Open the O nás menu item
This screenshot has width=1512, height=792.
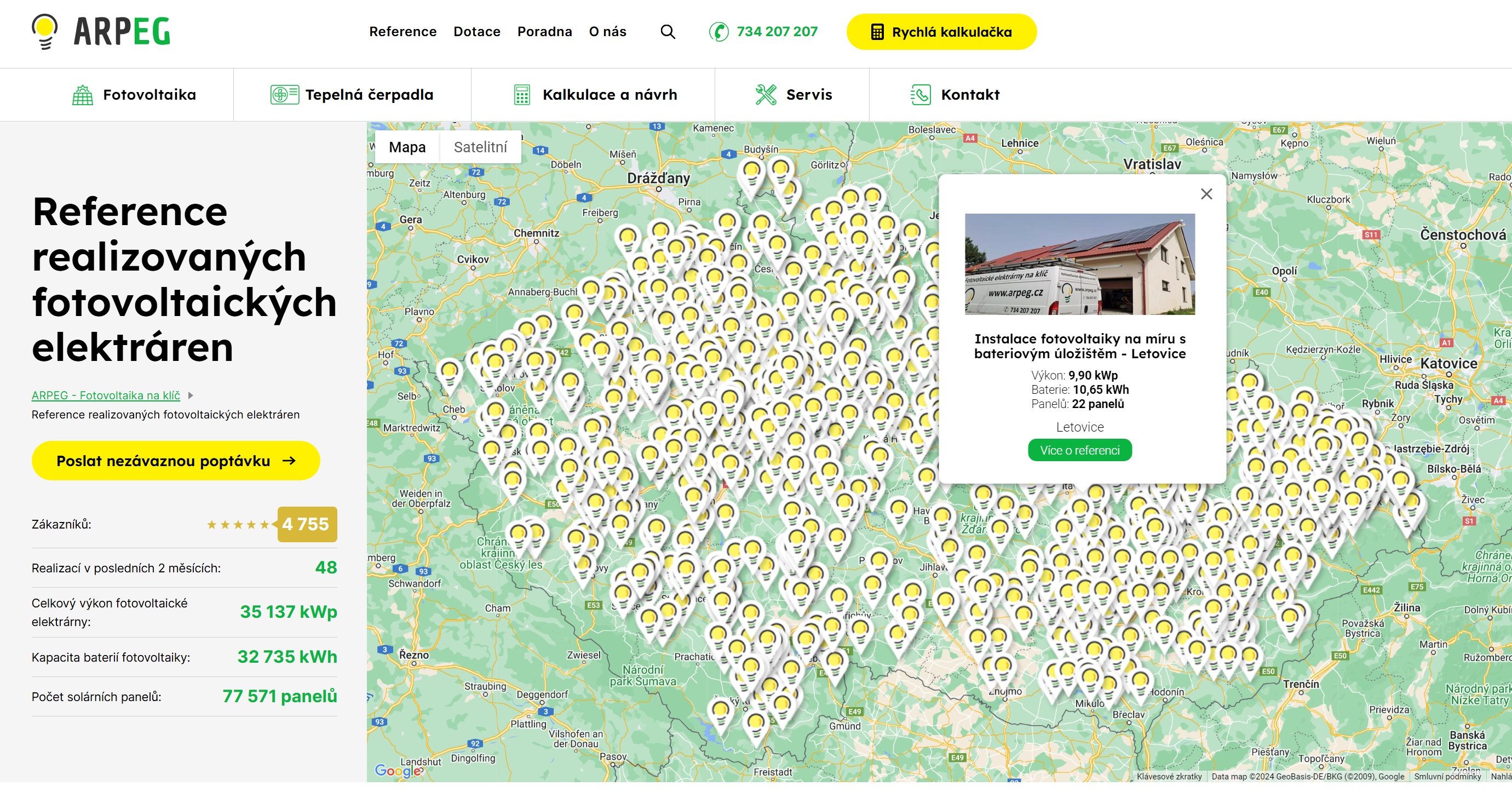click(x=607, y=32)
